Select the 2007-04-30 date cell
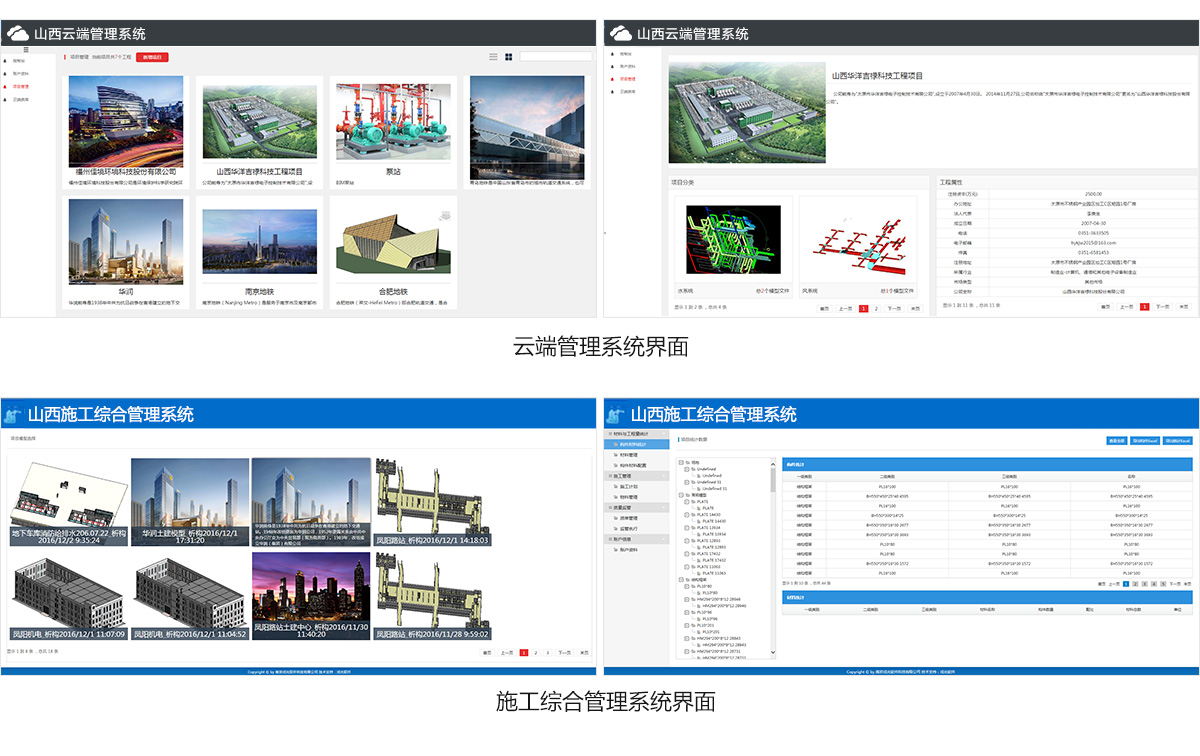1200x756 pixels. pyautogui.click(x=1093, y=223)
